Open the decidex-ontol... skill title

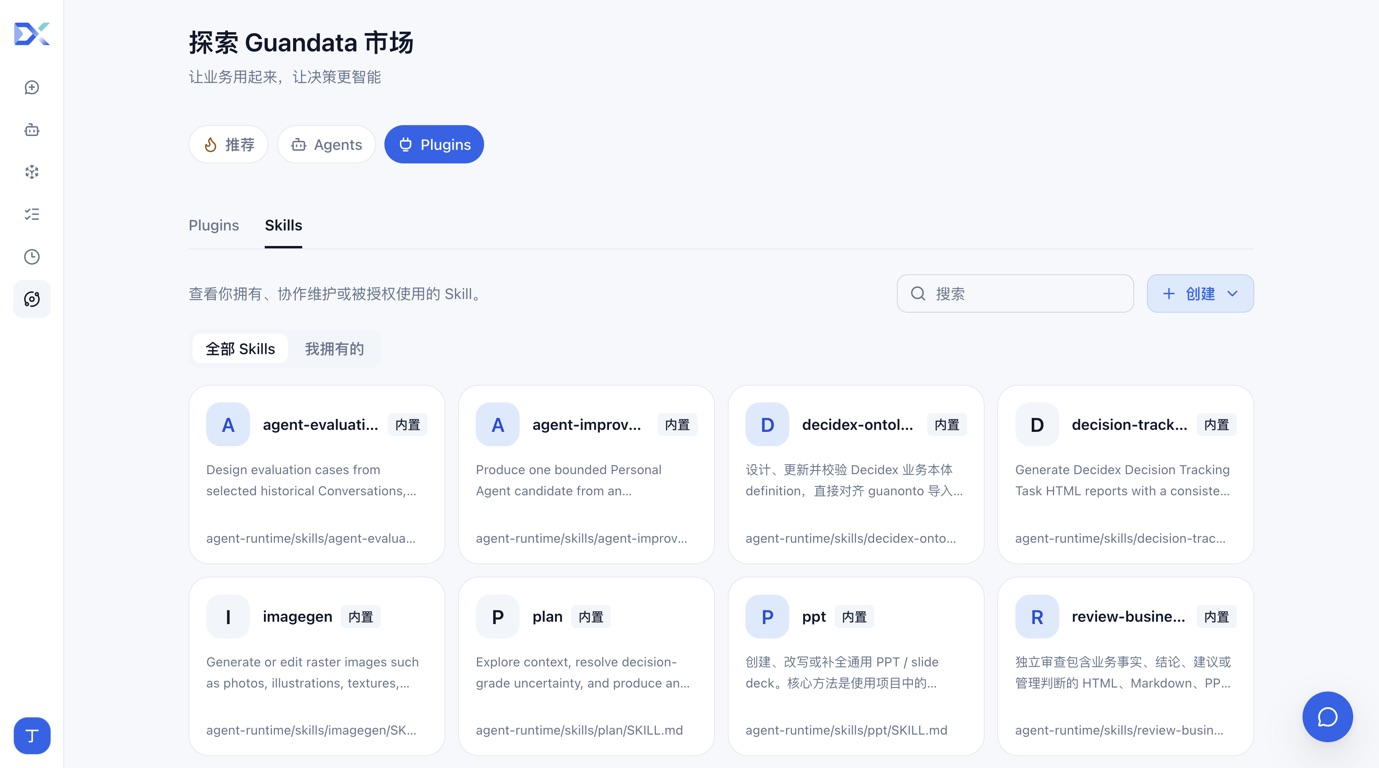coord(858,425)
